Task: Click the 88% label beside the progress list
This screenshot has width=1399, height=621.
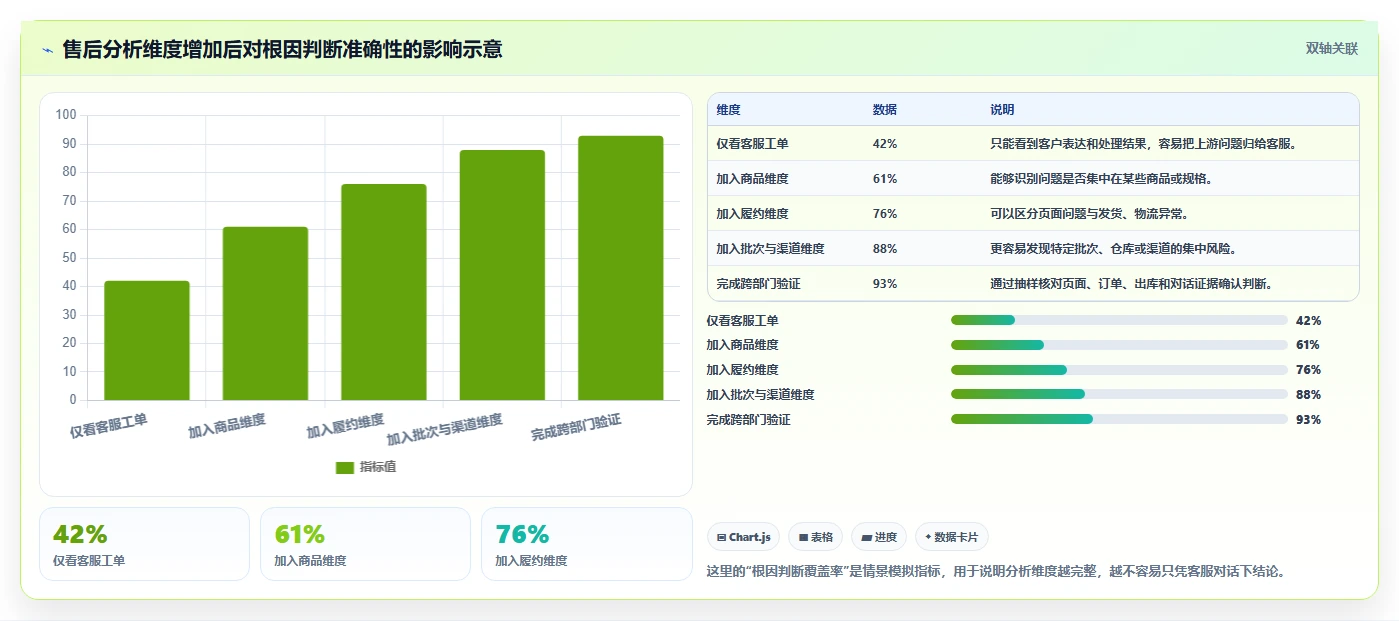Action: pyautogui.click(x=1308, y=395)
